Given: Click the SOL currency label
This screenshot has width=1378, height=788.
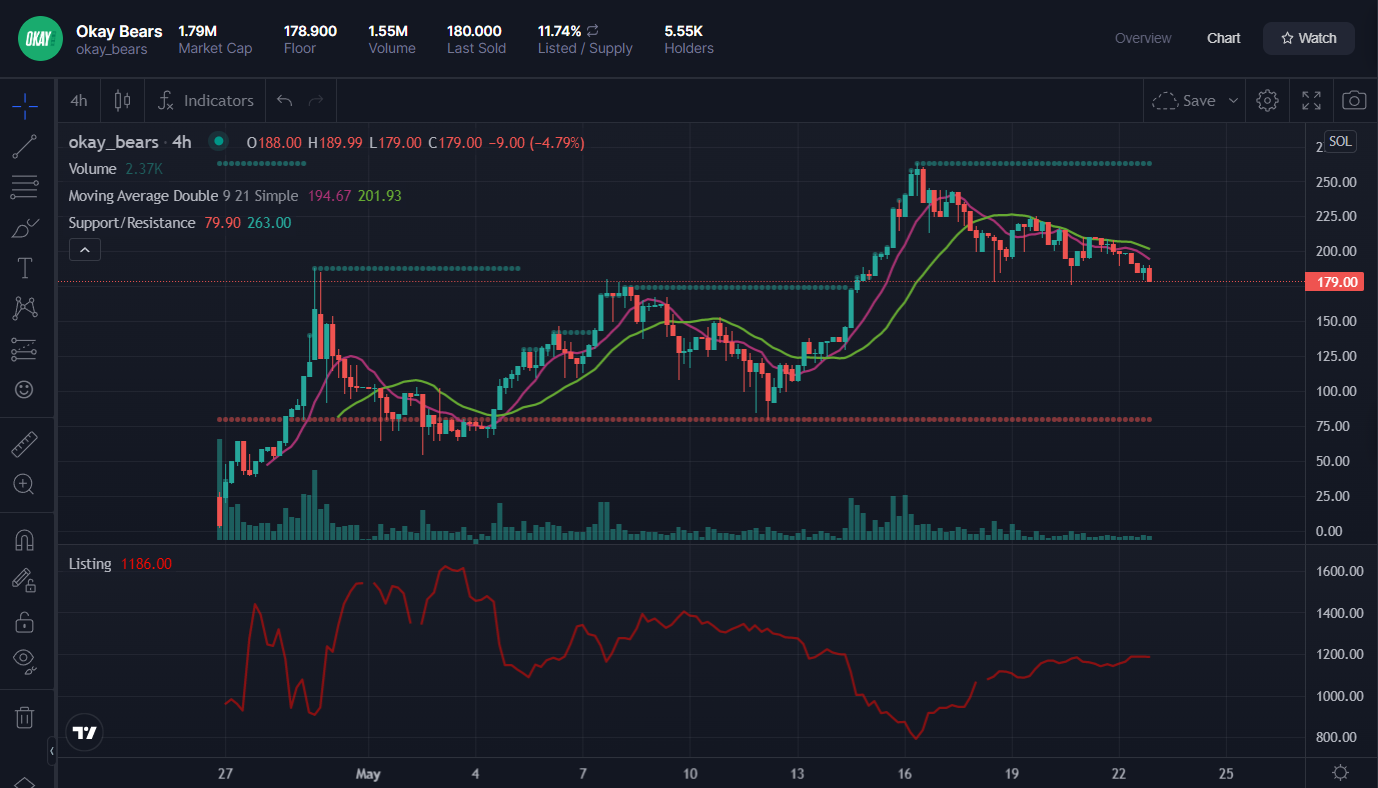Looking at the screenshot, I should (1340, 141).
